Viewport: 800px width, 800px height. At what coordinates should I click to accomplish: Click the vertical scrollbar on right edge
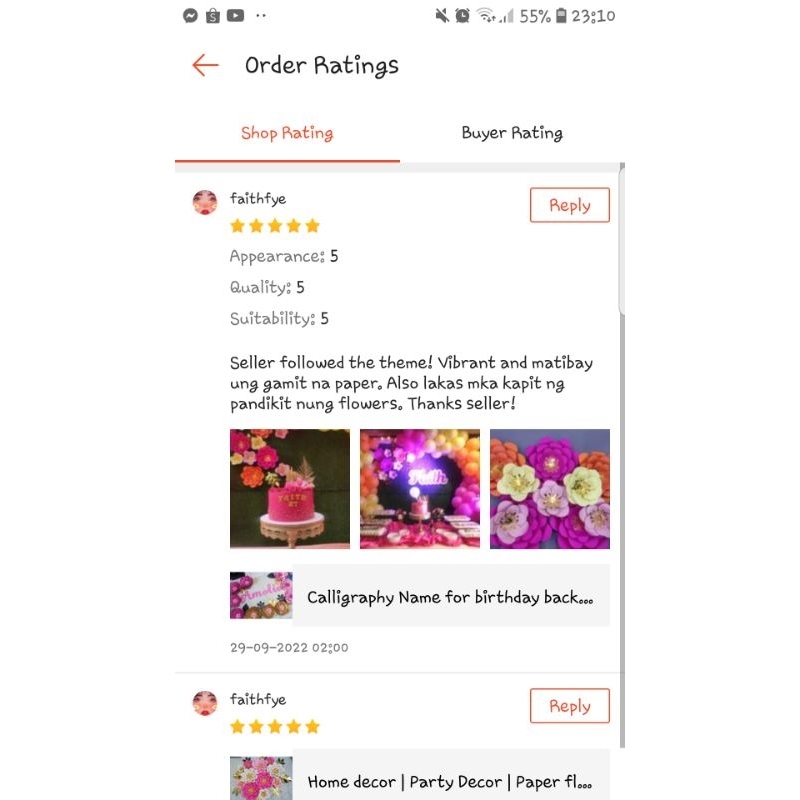point(622,456)
